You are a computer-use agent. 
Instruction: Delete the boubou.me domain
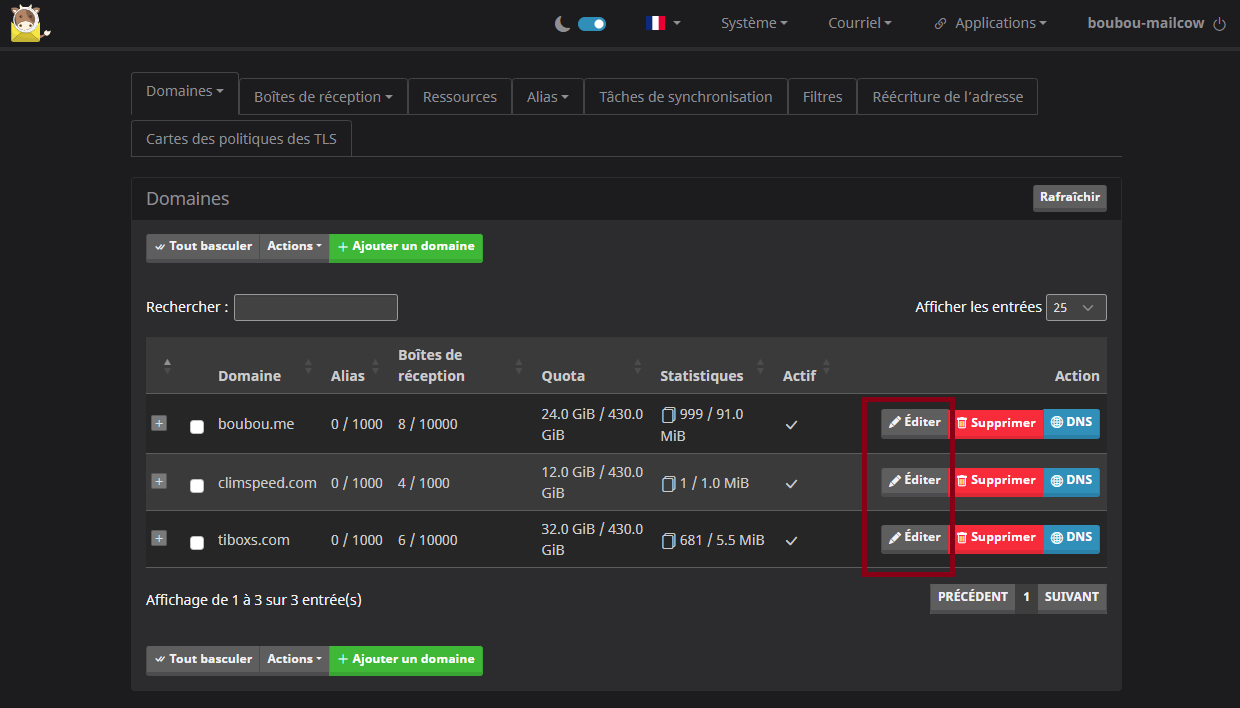point(996,424)
